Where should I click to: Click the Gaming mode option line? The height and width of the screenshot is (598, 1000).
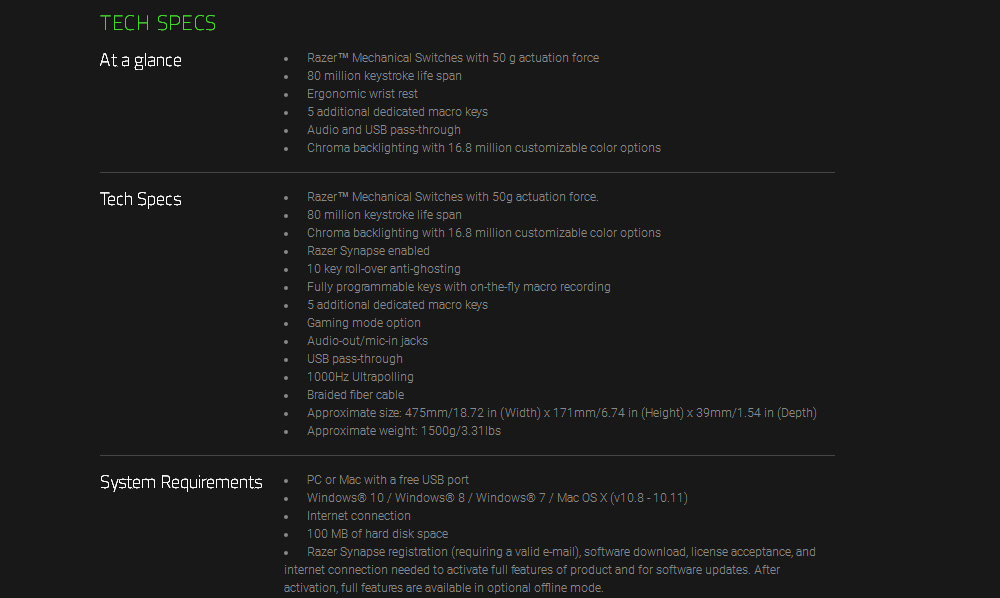coord(364,323)
